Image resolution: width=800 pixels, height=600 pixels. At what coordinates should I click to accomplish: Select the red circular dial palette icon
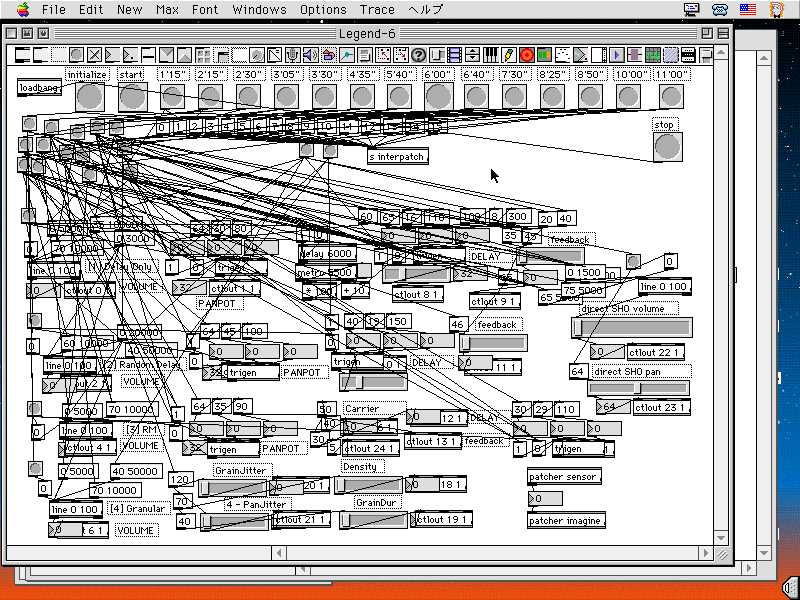coord(526,54)
